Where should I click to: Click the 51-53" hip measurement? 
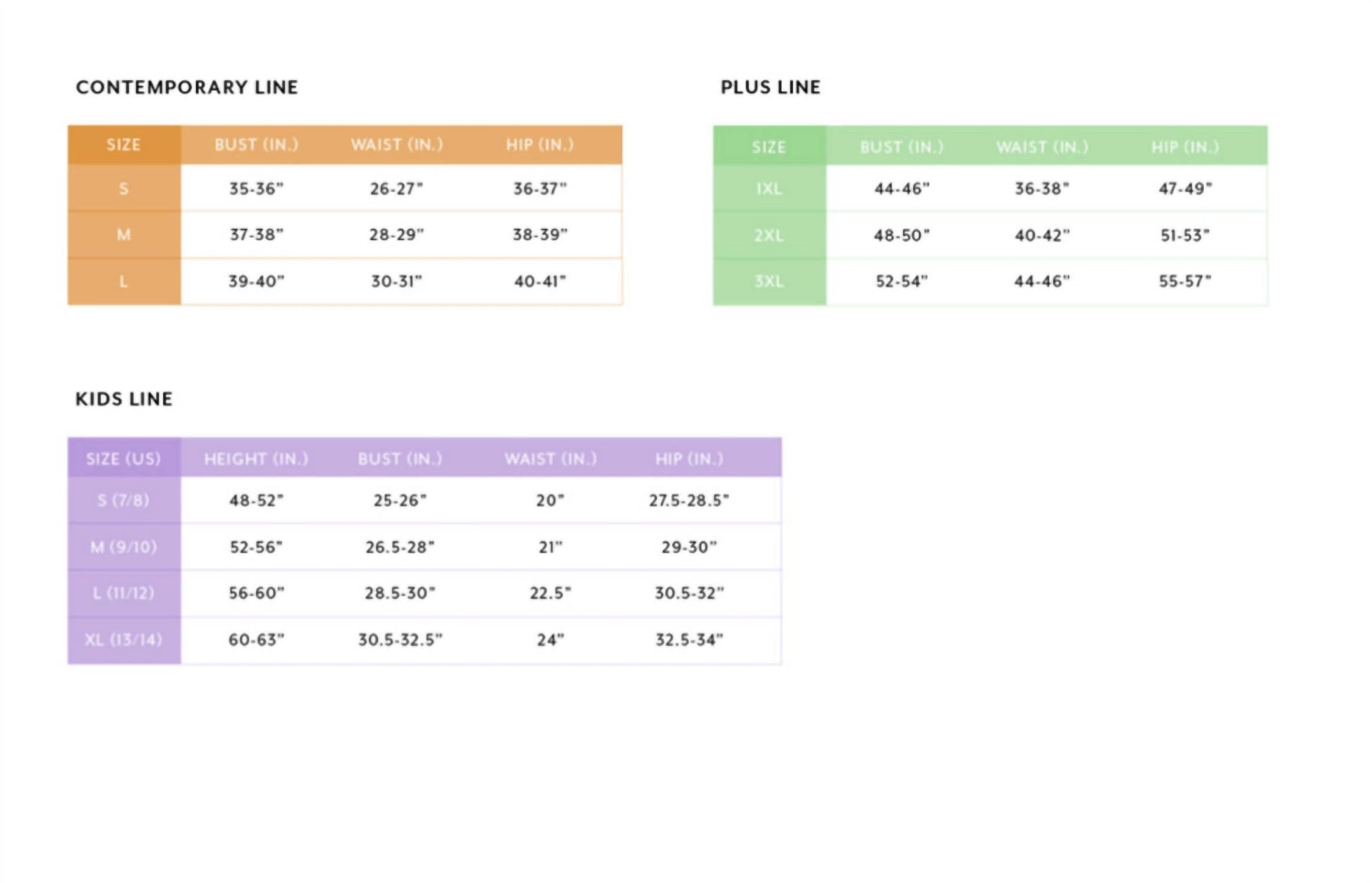click(x=1184, y=236)
